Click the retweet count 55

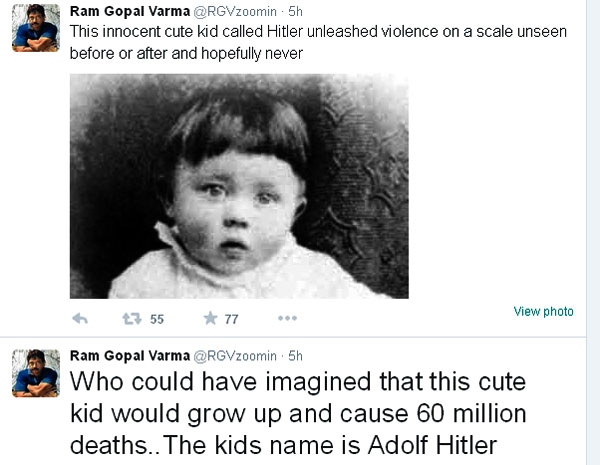(157, 319)
